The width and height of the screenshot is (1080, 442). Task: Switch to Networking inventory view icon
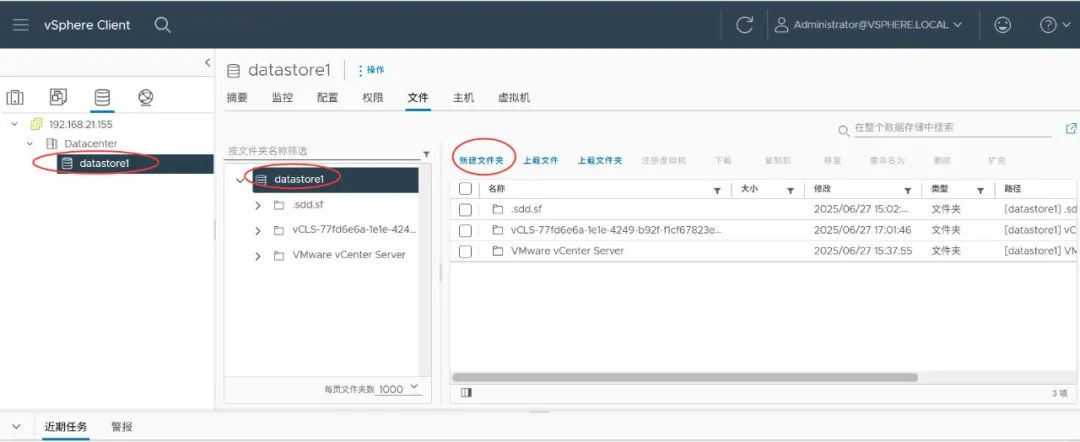click(145, 98)
